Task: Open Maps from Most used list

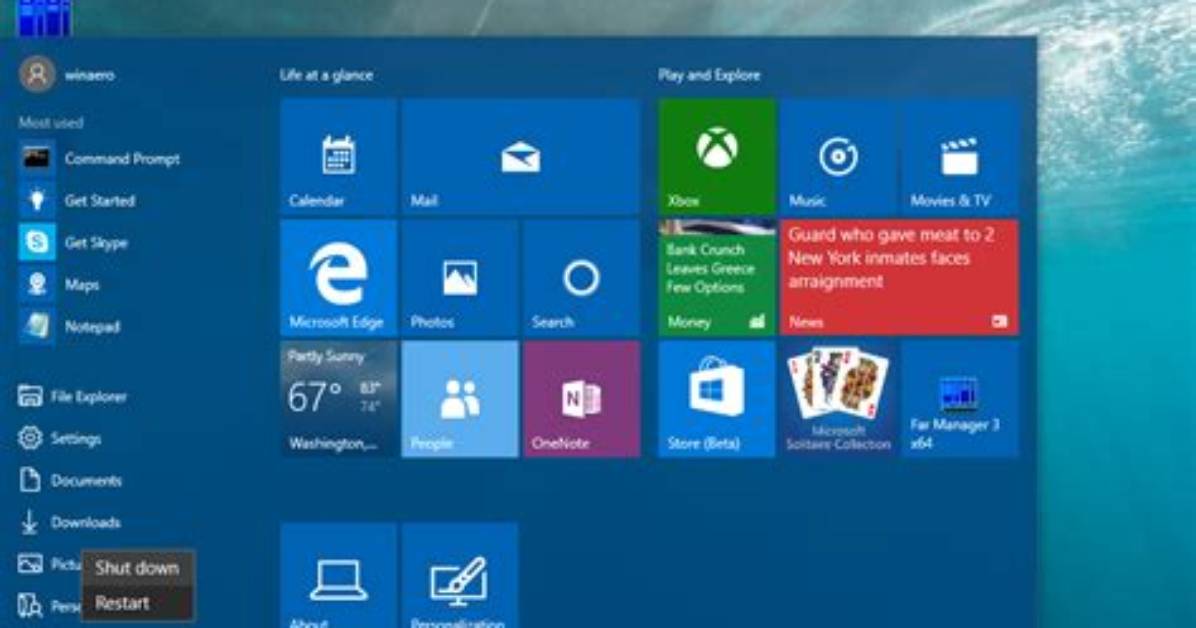Action: (59, 285)
